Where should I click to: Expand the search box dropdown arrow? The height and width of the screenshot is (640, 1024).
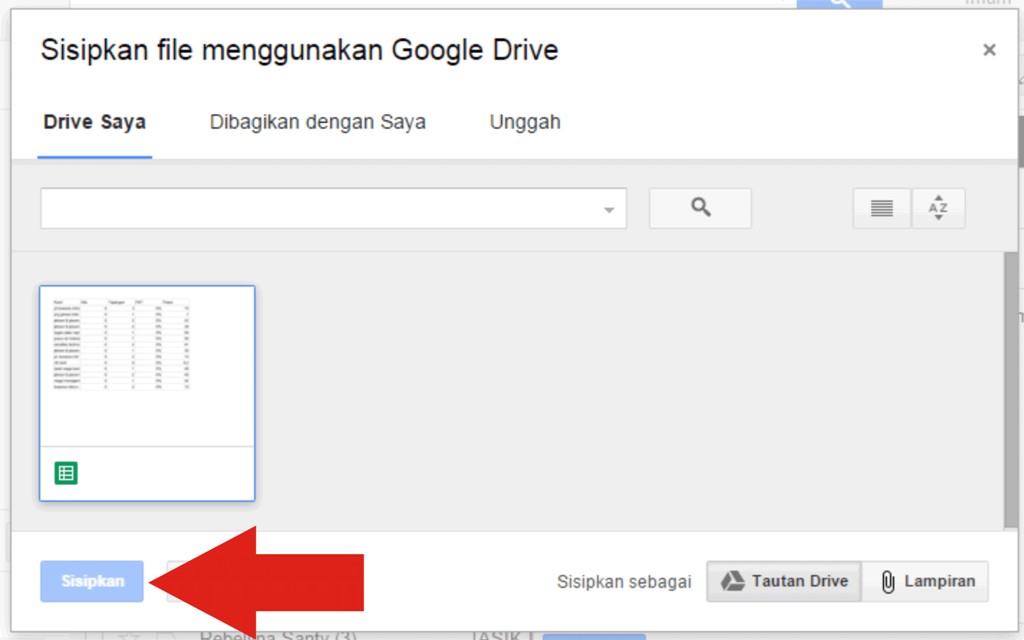tap(609, 210)
